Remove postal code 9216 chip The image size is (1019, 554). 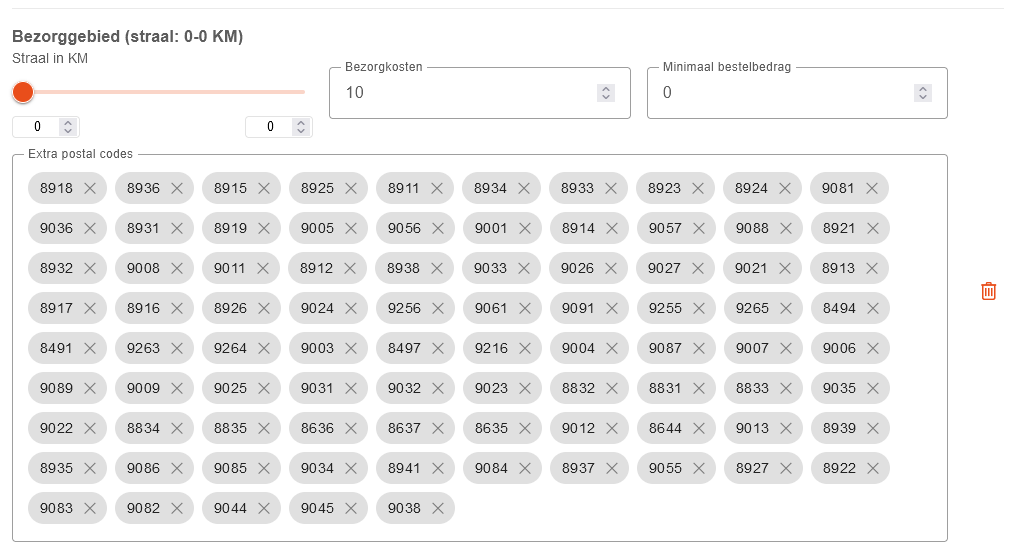tap(525, 349)
